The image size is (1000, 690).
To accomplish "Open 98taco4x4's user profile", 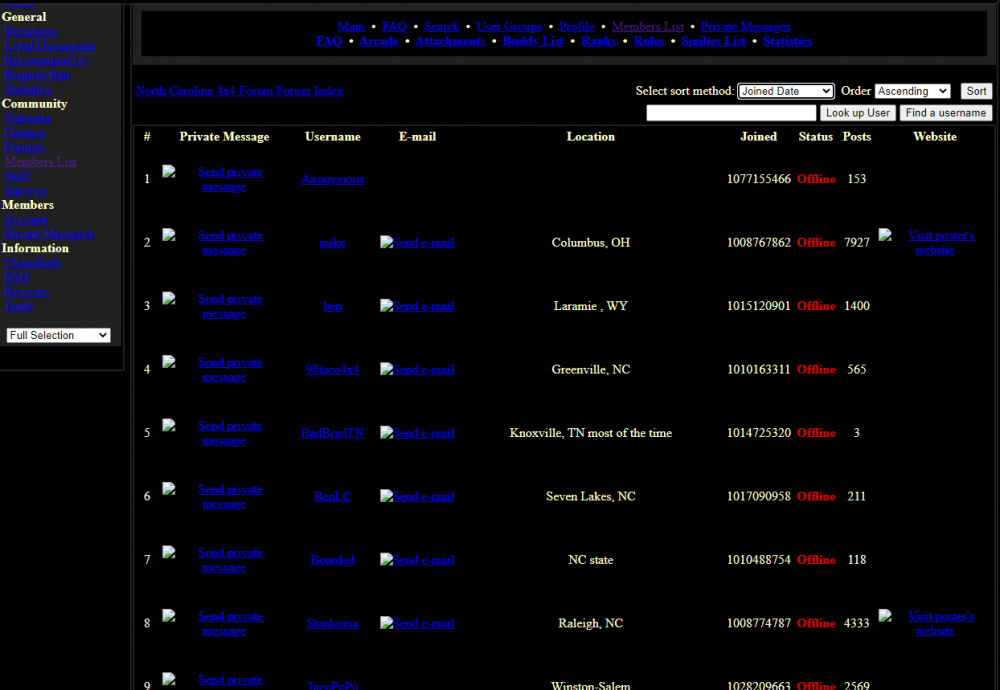I will point(332,369).
